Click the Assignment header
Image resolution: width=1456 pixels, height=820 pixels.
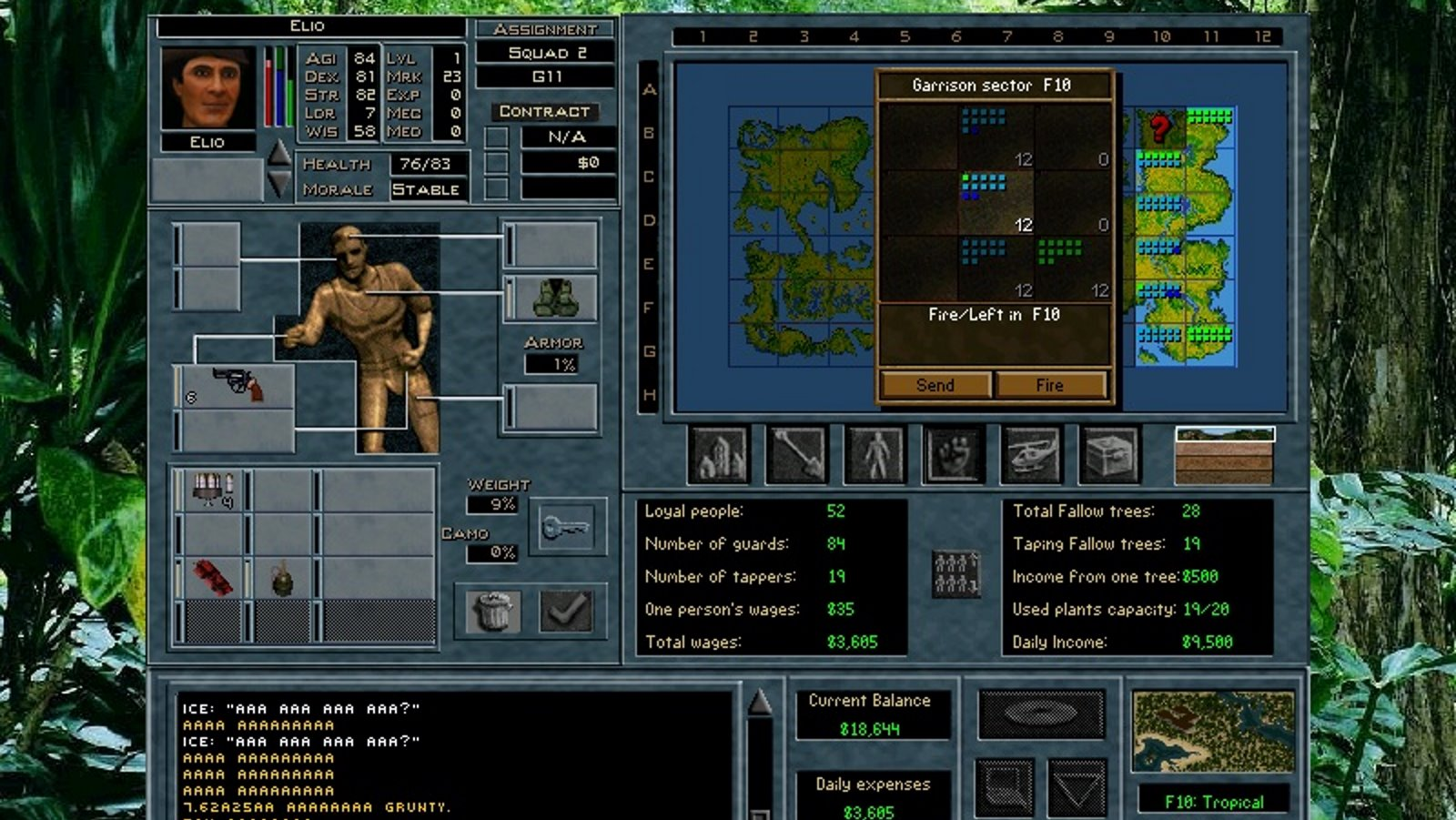tap(545, 29)
